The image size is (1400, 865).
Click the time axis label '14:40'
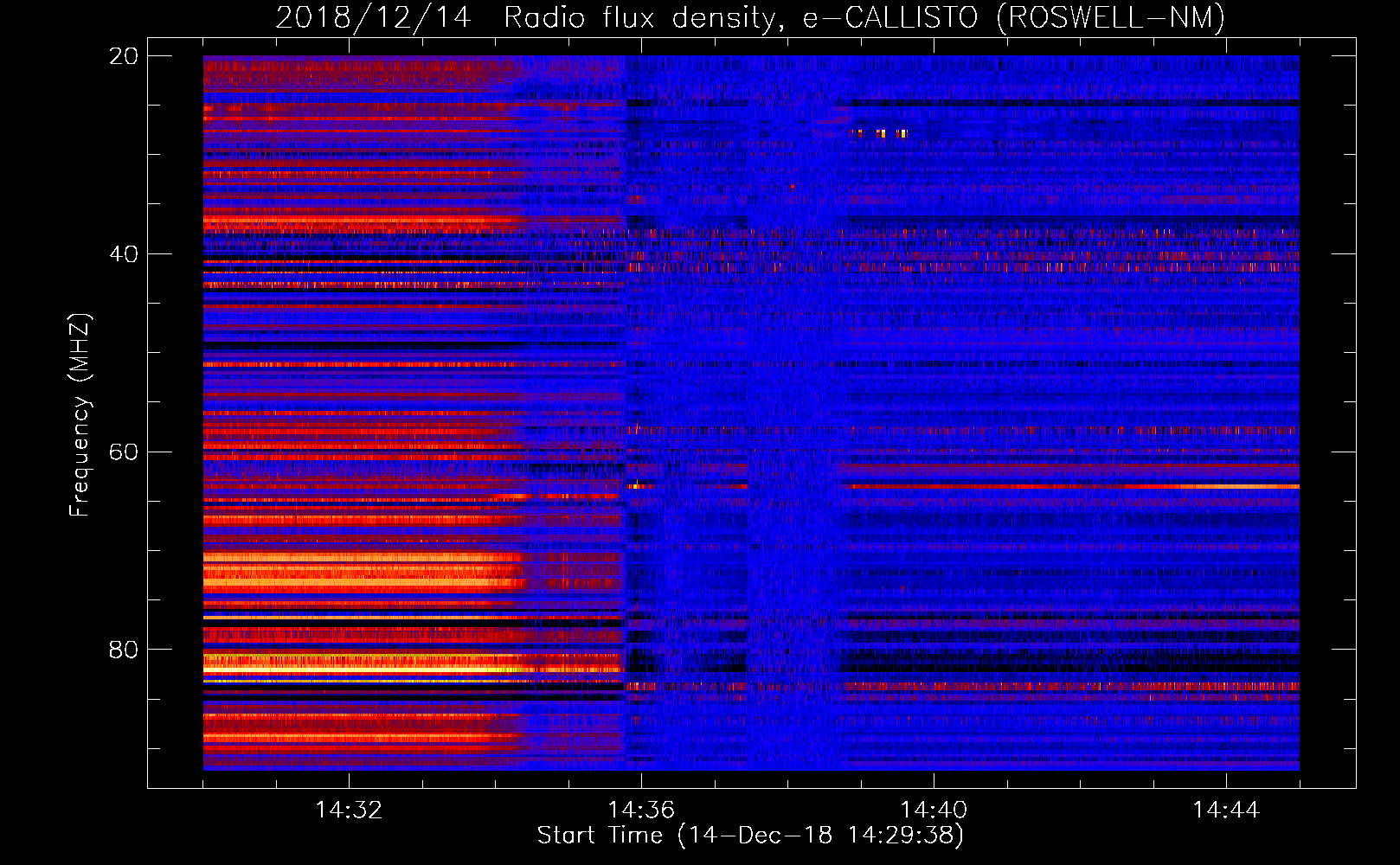point(934,810)
